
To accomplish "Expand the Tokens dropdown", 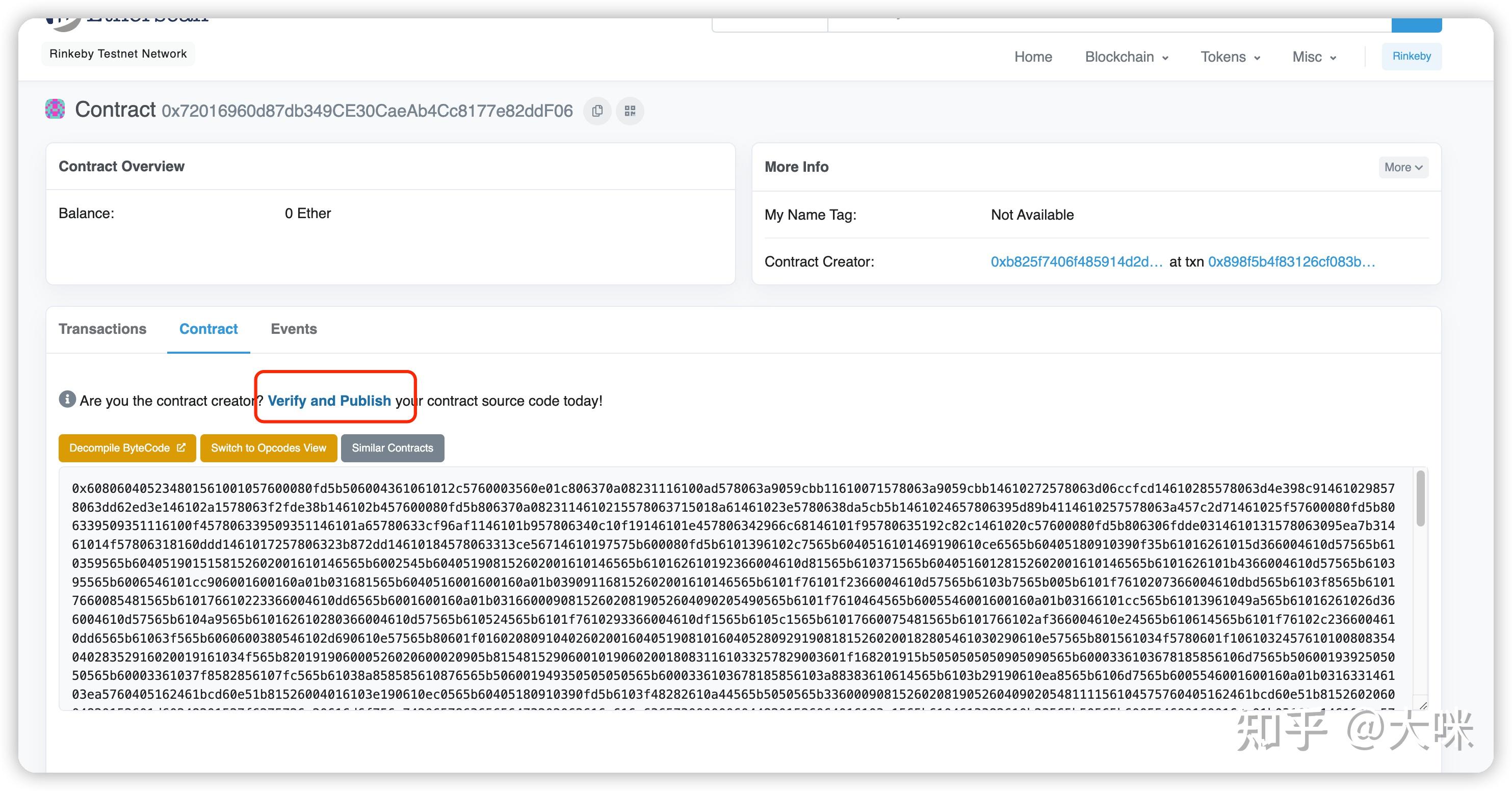I will click(1230, 57).
